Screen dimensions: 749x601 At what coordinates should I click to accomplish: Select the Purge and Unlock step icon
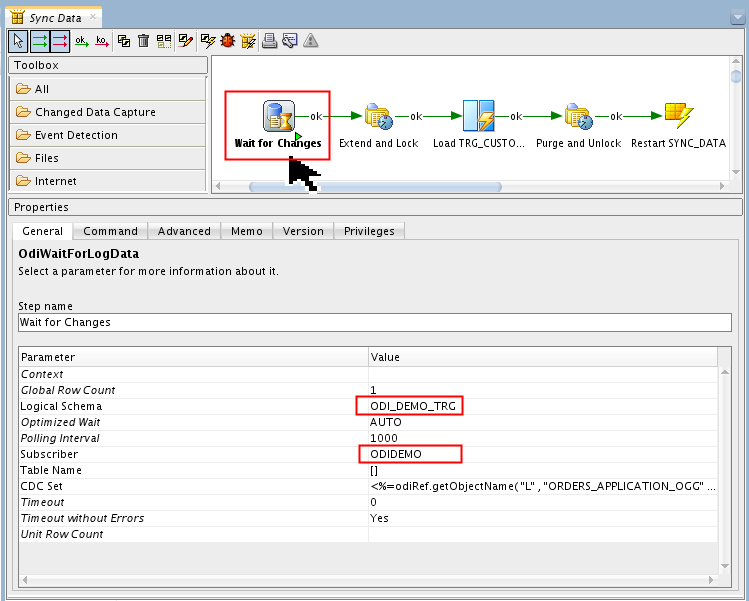[578, 116]
